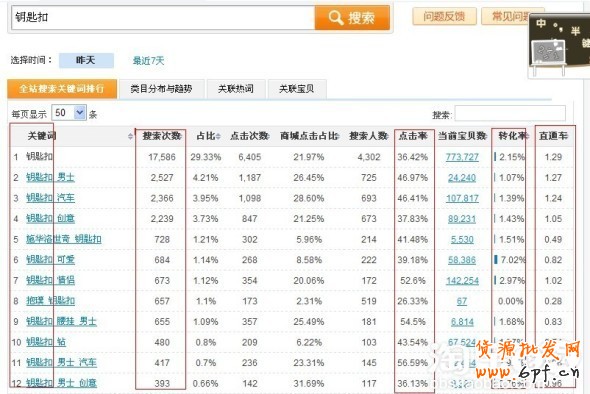Open item count link 142,254
The width and height of the screenshot is (590, 394).
click(x=462, y=281)
